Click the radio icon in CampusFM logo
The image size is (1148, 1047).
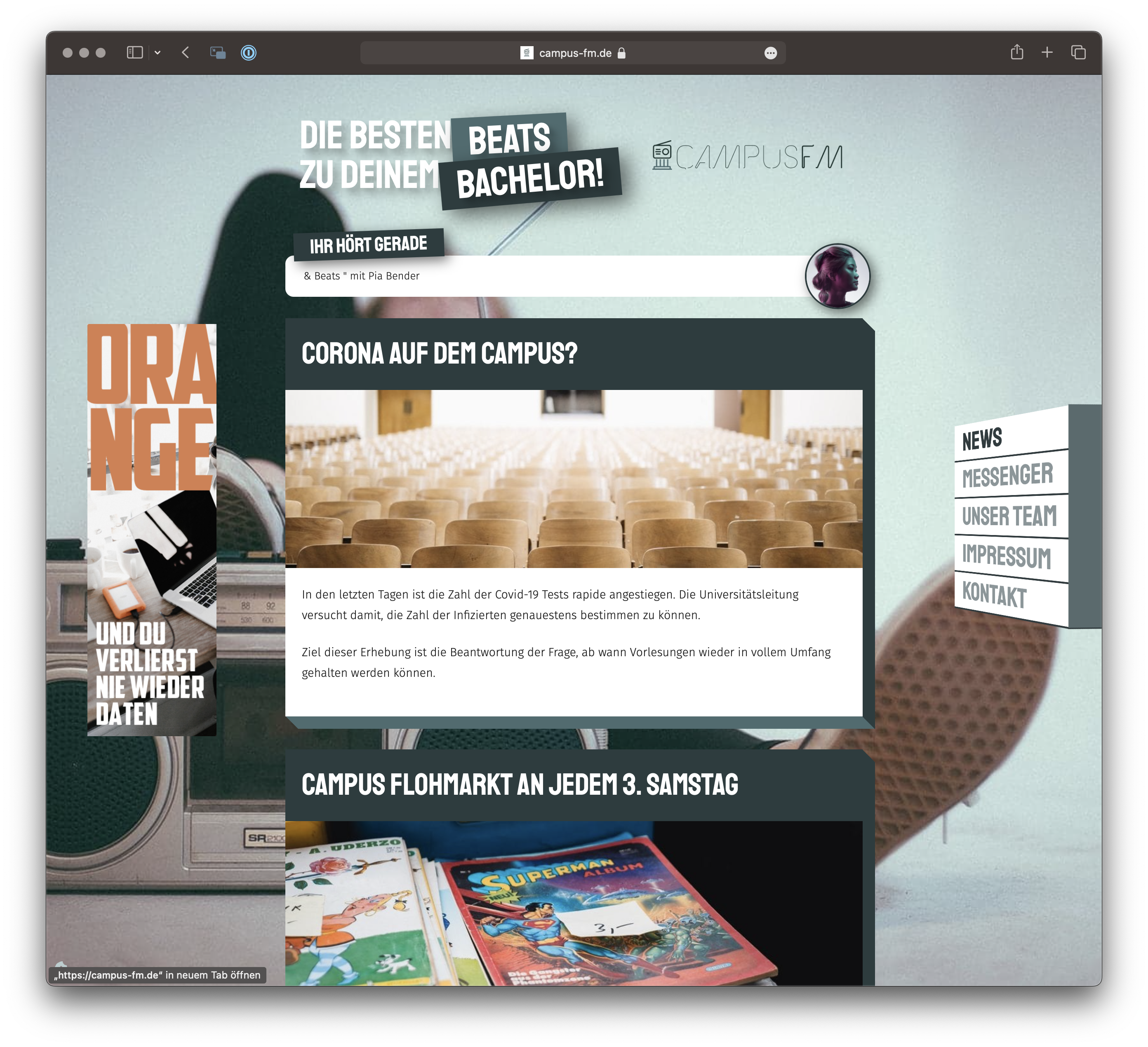662,155
